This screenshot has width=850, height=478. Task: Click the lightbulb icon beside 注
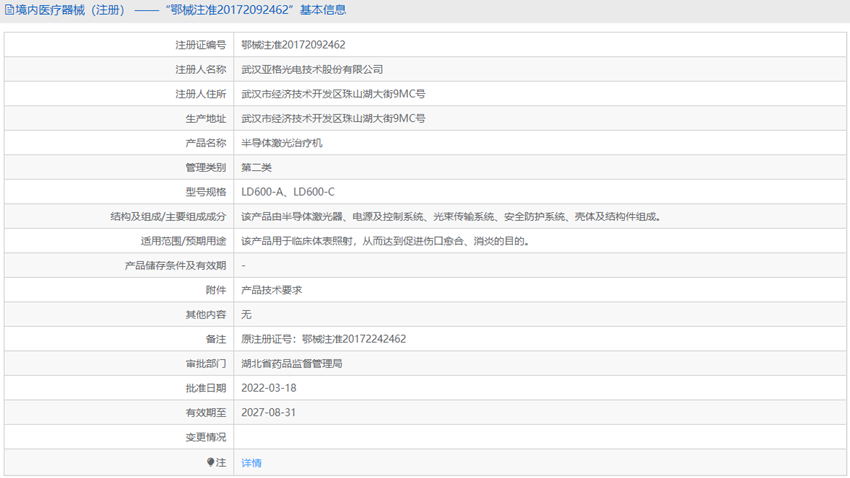[210, 462]
